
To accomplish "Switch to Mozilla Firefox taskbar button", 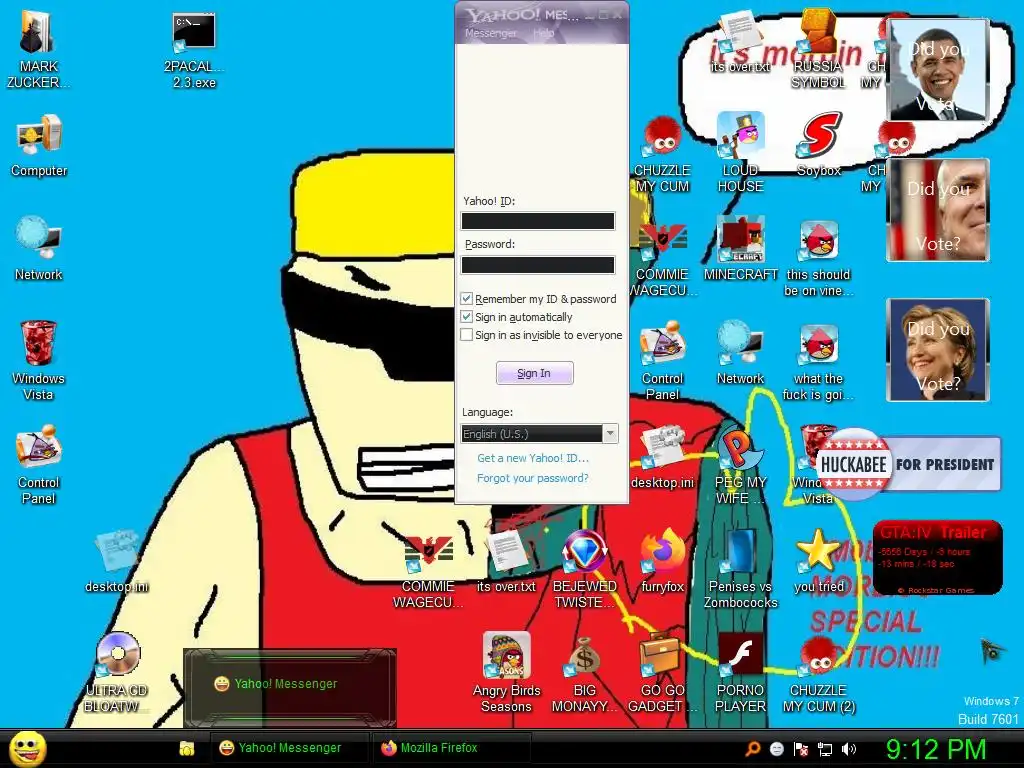I will click(x=451, y=748).
